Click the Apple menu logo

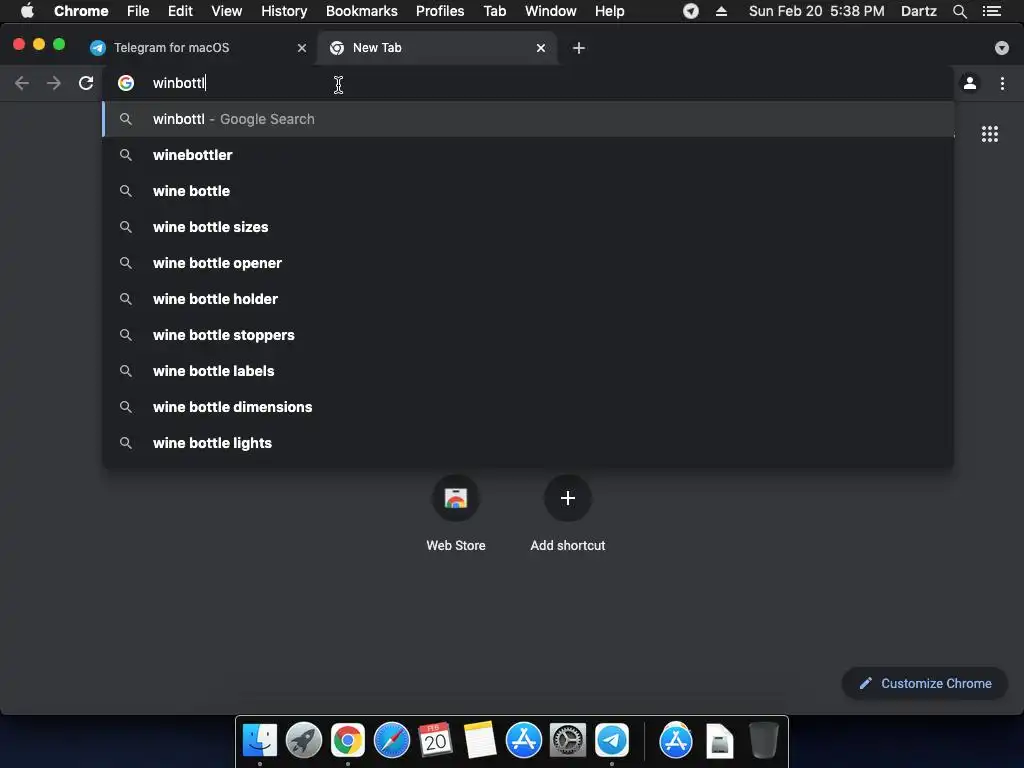tap(27, 11)
